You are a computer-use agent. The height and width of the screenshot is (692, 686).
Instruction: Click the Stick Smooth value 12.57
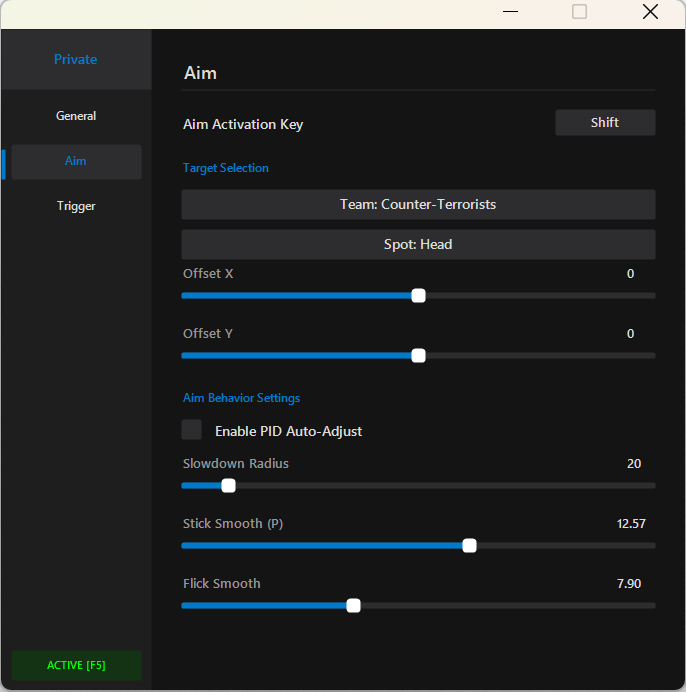pos(631,524)
